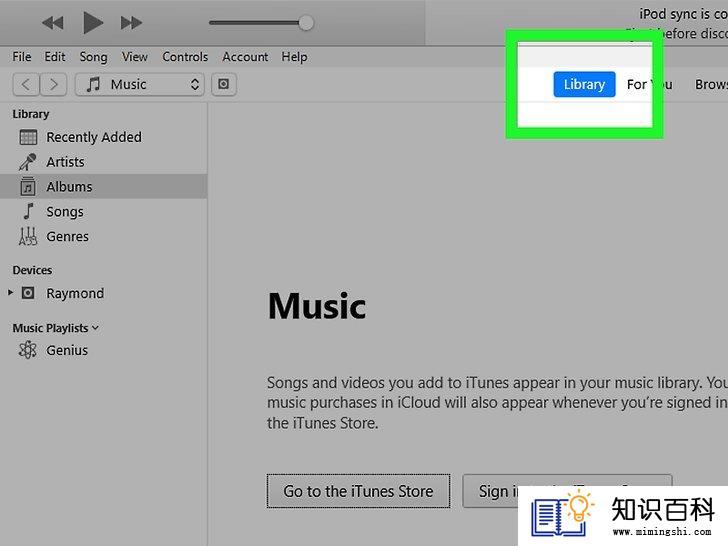
Task: Click the Sign in to the iTunes Store button
Action: (x=567, y=491)
